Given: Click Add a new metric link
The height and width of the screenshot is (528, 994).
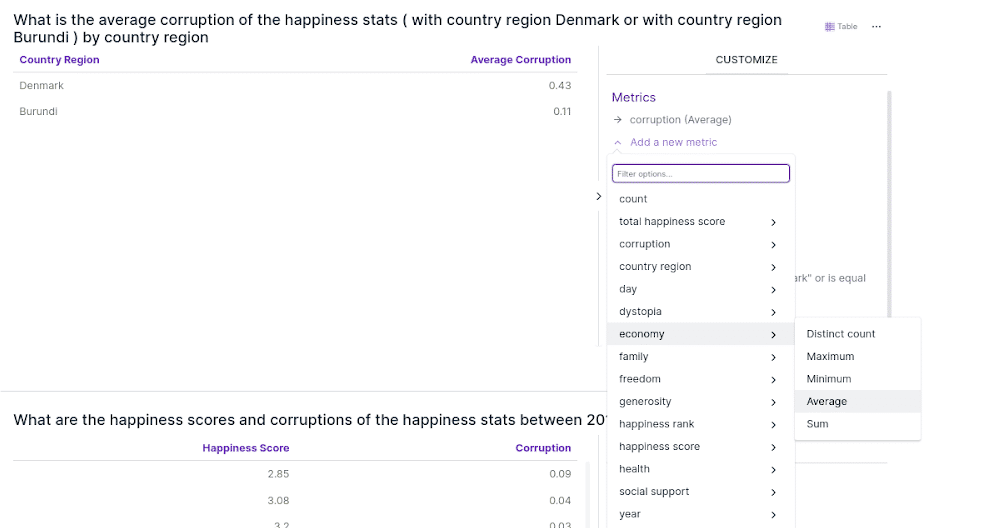Looking at the screenshot, I should (673, 143).
